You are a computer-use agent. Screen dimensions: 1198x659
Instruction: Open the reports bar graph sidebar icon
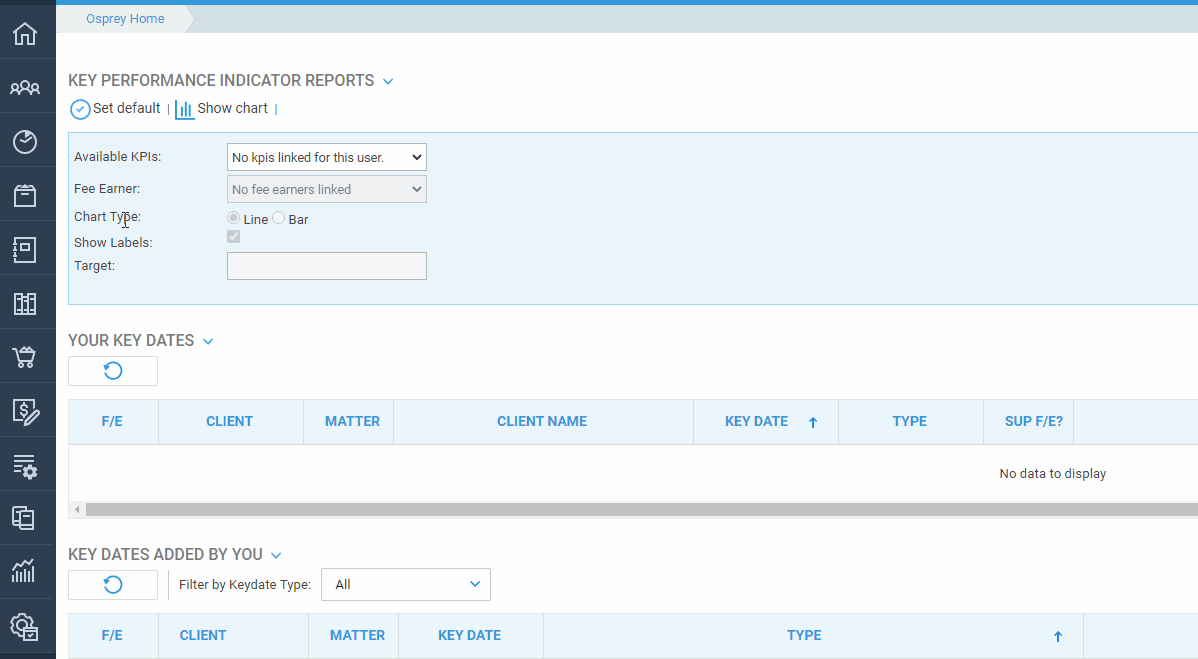tap(25, 571)
